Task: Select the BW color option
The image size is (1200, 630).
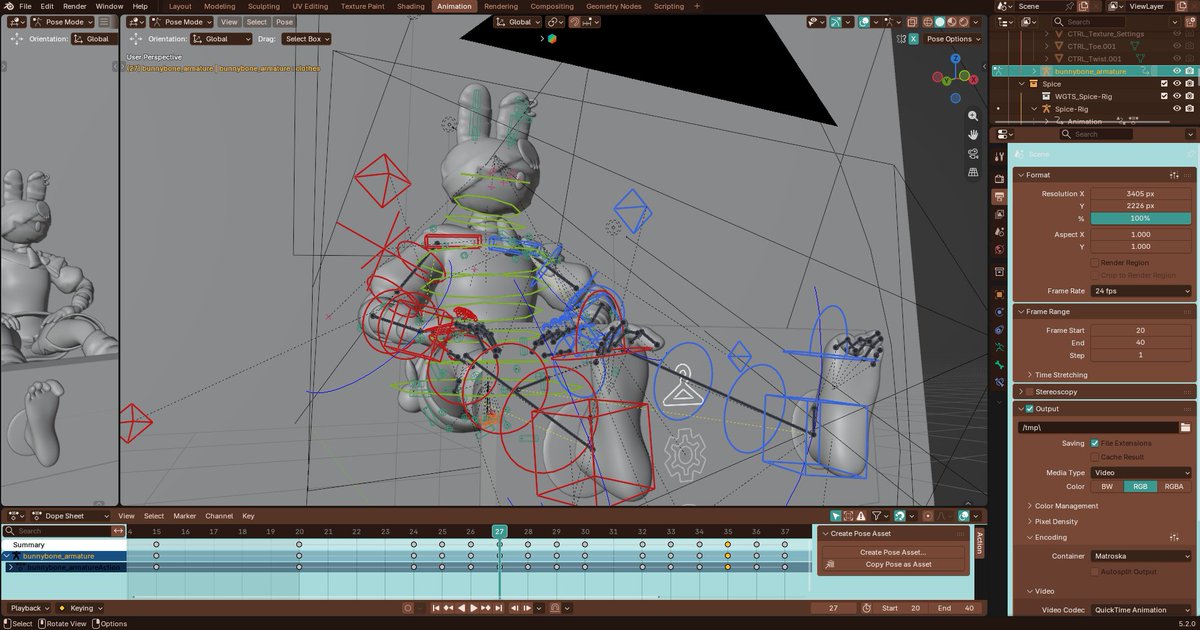Action: pyautogui.click(x=1107, y=486)
